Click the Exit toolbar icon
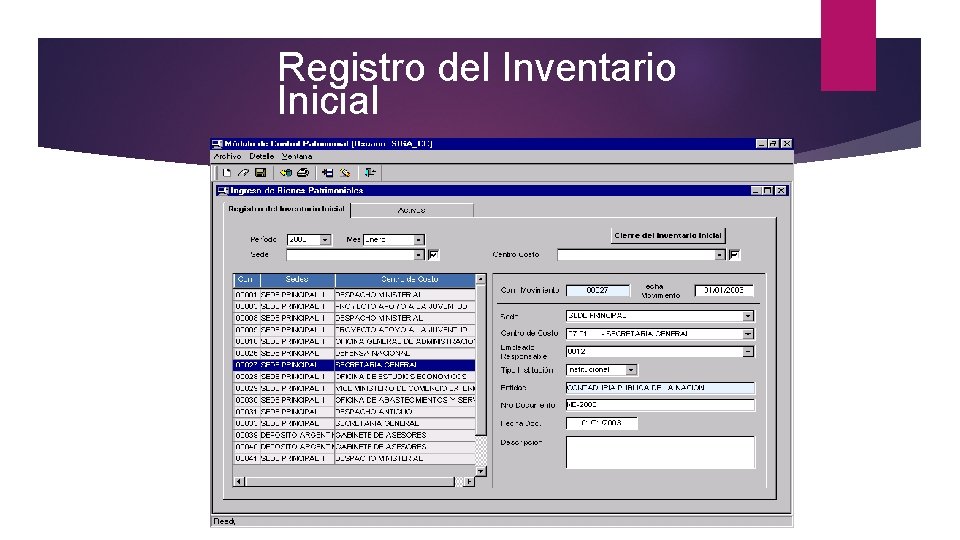Screen dimensions: 960x540 [370, 173]
